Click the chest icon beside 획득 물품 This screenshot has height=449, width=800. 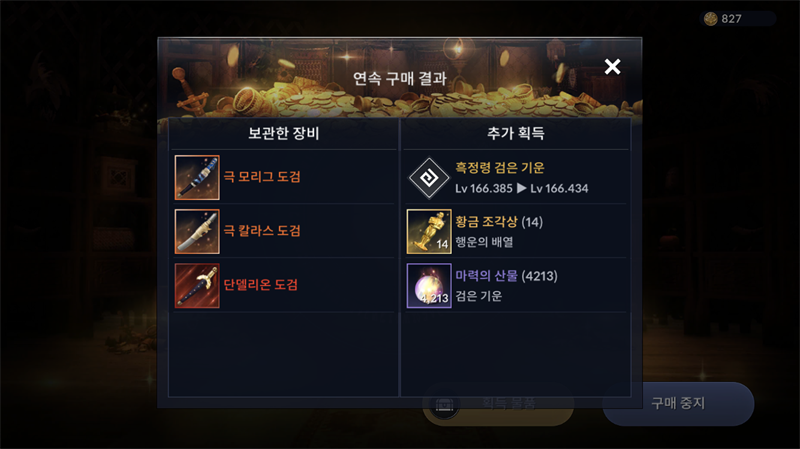[x=444, y=405]
